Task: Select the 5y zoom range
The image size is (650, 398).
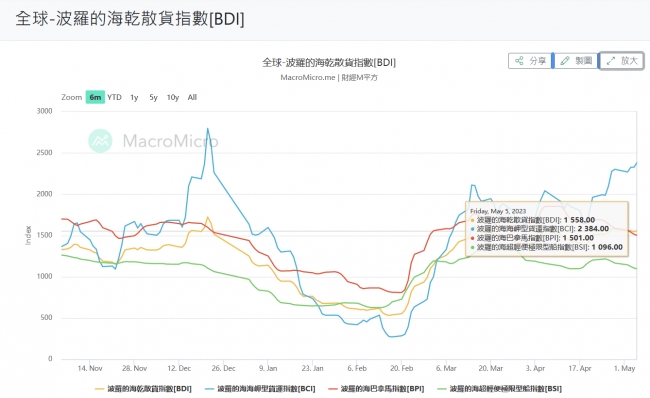Action: 153,97
